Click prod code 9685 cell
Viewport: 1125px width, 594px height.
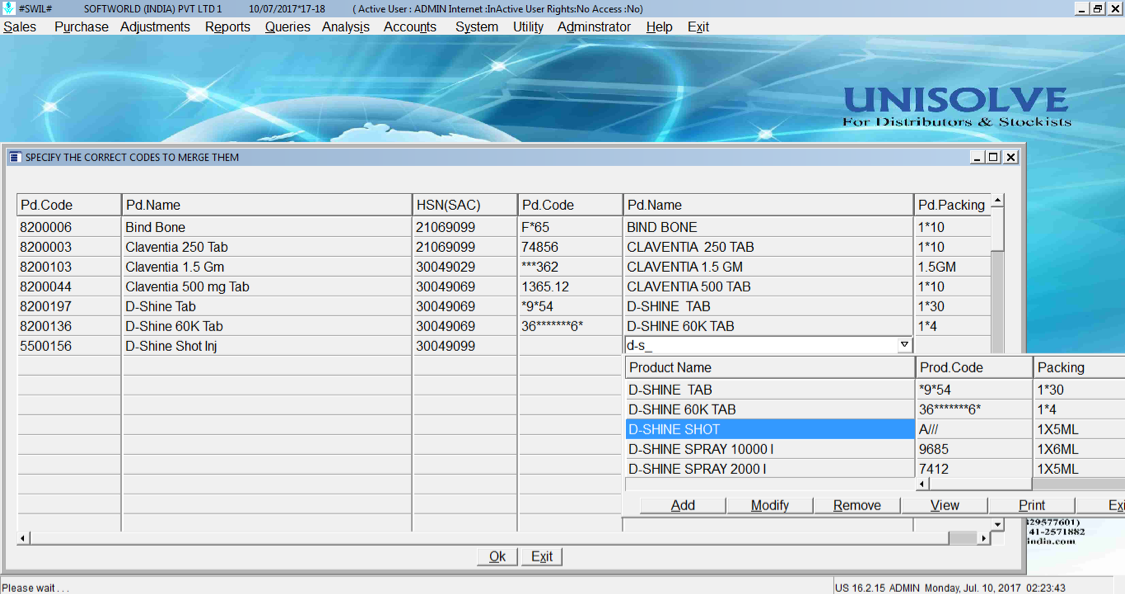[x=974, y=449]
